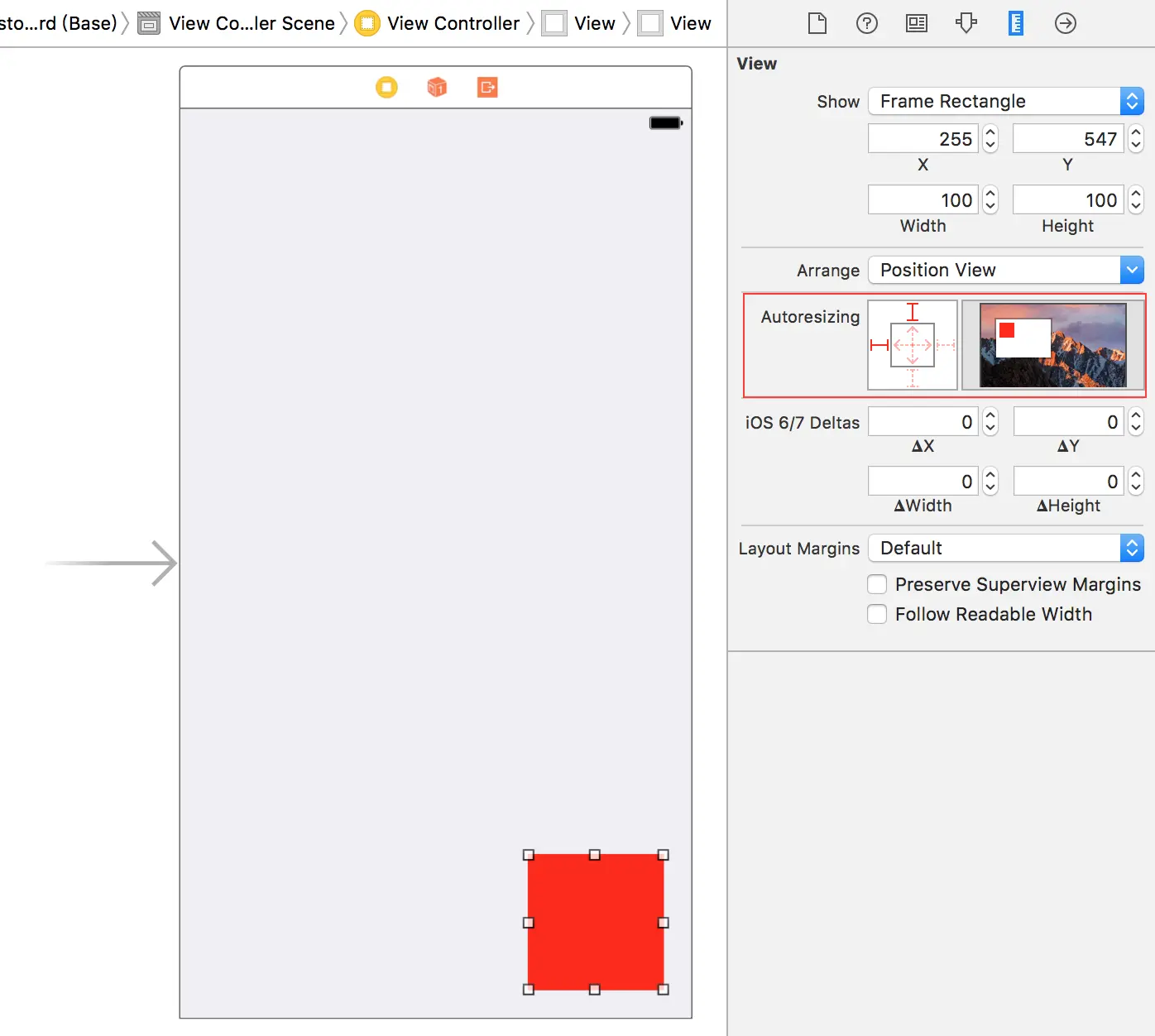Click the View Controller Scene breadcrumb icon
This screenshot has height=1036, width=1155.
click(x=149, y=23)
